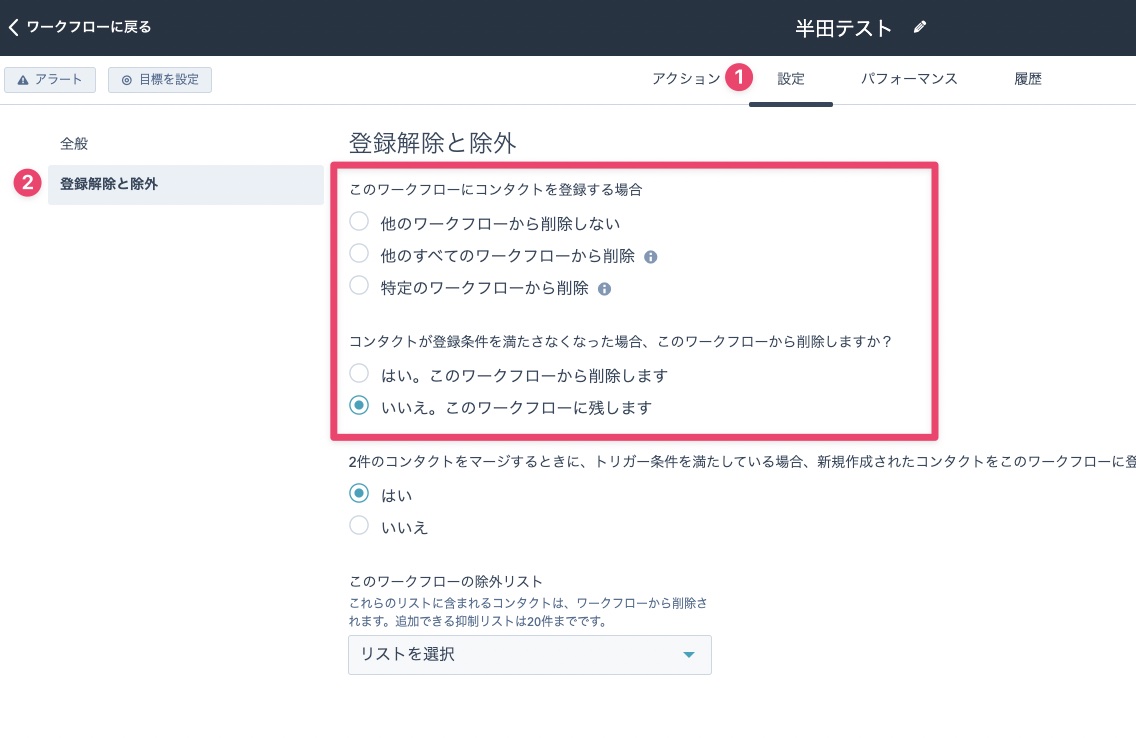Click the target icon in 目標を設定 button
1136x738 pixels.
pyautogui.click(x=127, y=80)
